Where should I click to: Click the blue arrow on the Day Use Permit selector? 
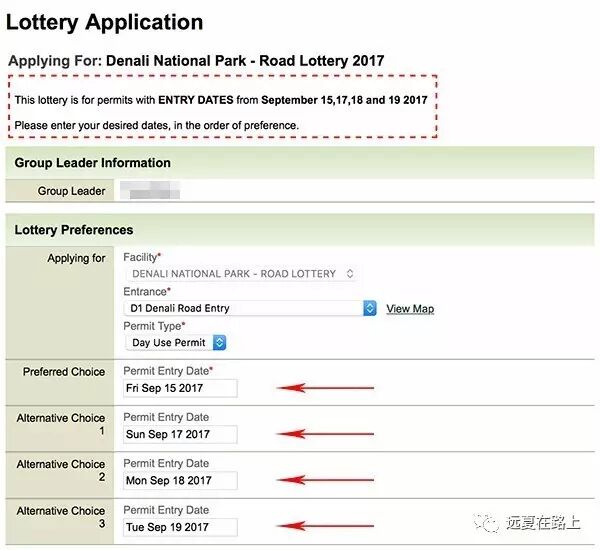click(219, 343)
